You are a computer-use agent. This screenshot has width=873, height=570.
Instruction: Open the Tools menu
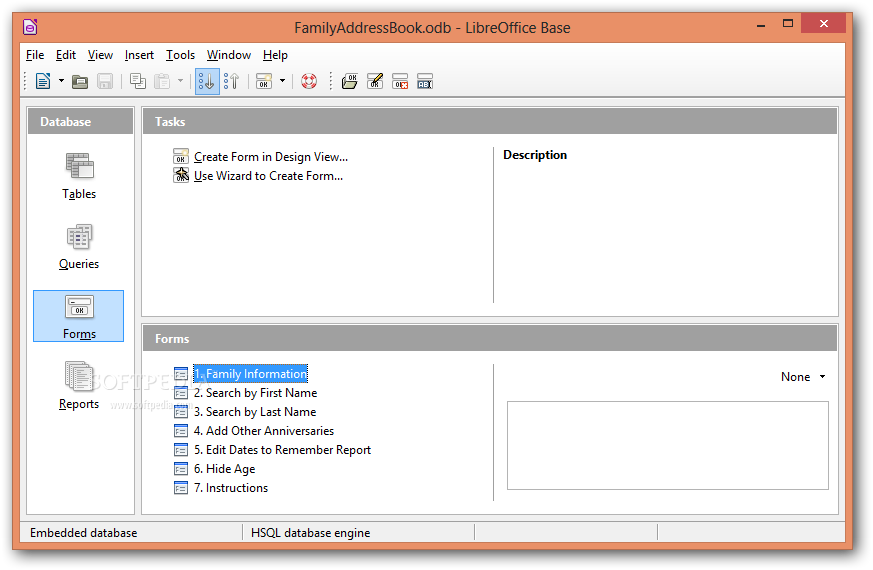pyautogui.click(x=180, y=55)
